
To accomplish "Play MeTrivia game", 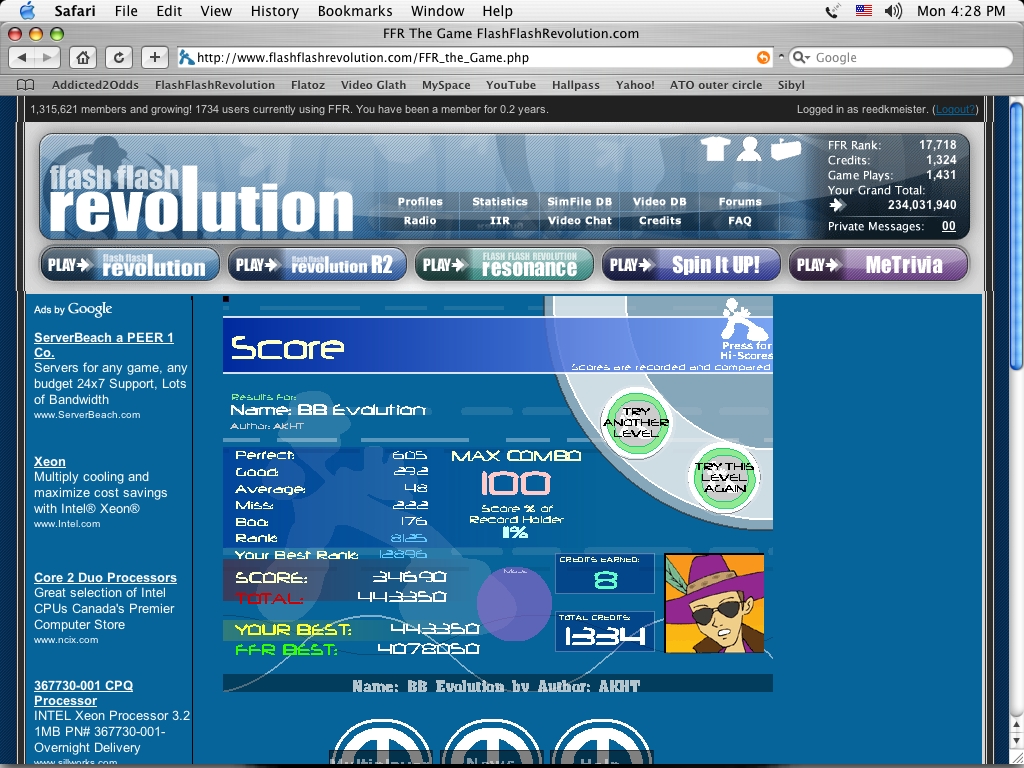I will pos(878,264).
